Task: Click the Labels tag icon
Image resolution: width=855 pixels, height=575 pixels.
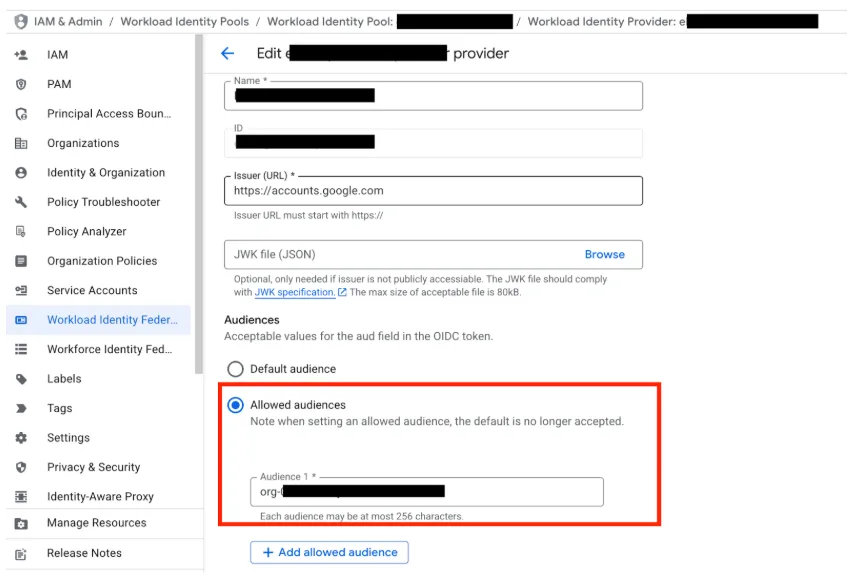Action: tap(21, 379)
